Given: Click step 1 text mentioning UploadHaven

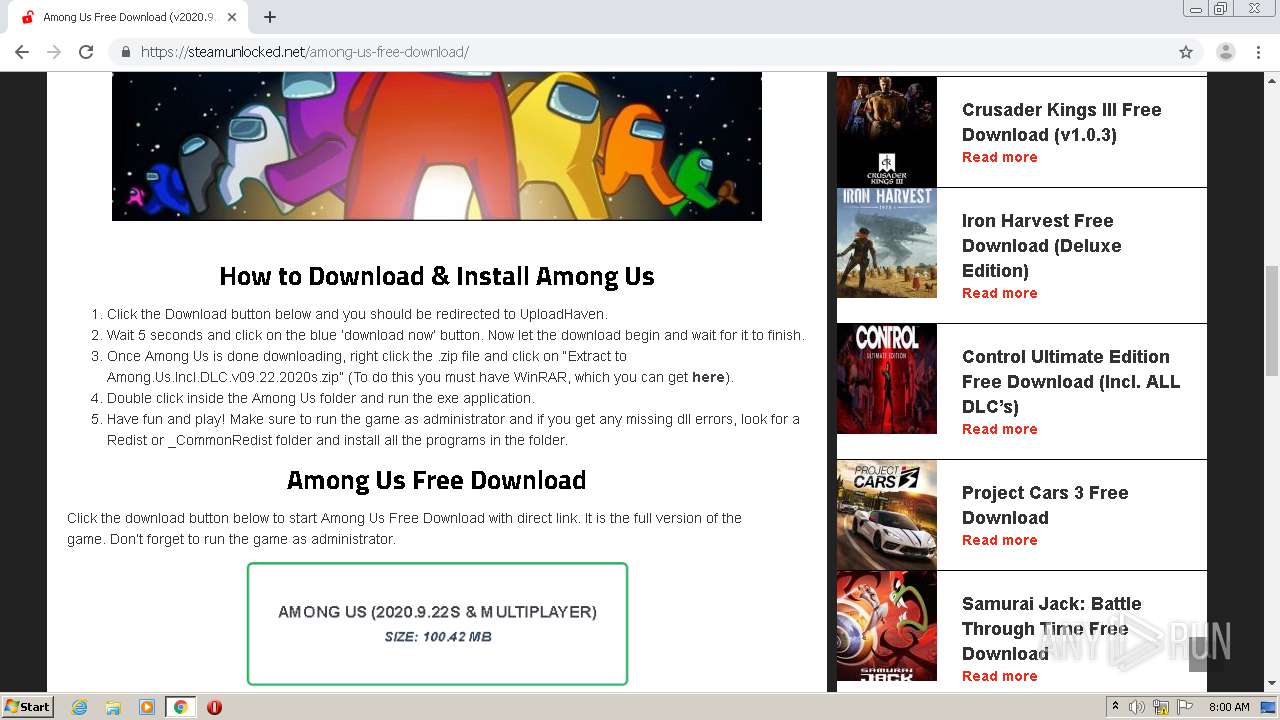Looking at the screenshot, I should click(x=357, y=314).
